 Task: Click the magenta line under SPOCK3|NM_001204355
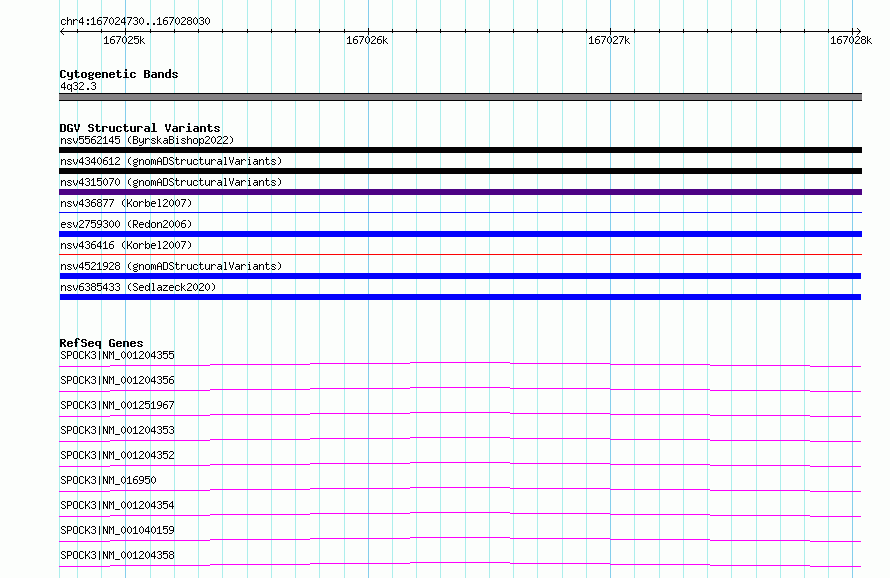tap(460, 365)
